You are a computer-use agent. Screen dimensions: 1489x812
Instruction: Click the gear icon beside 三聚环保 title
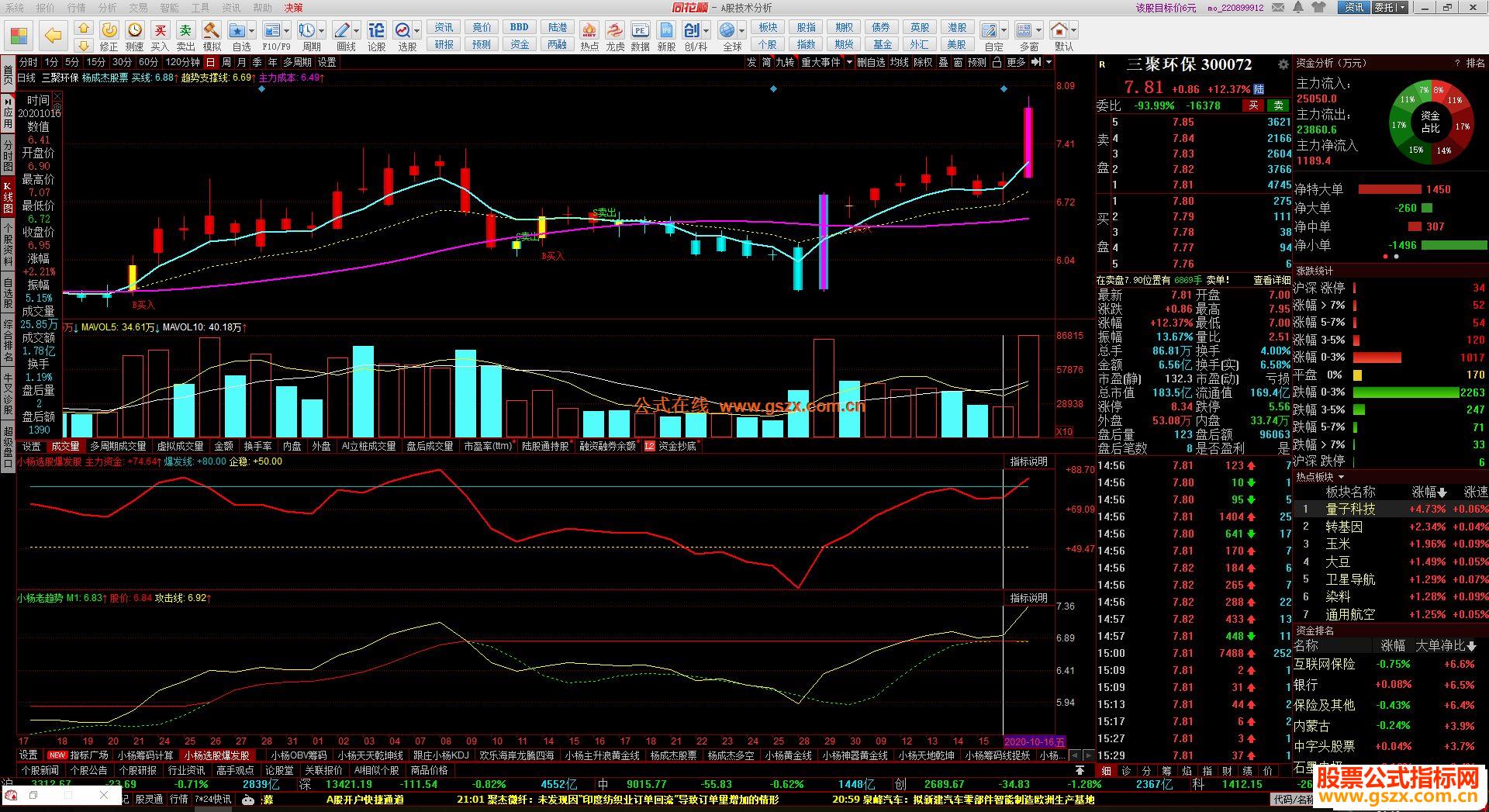coord(1283,65)
